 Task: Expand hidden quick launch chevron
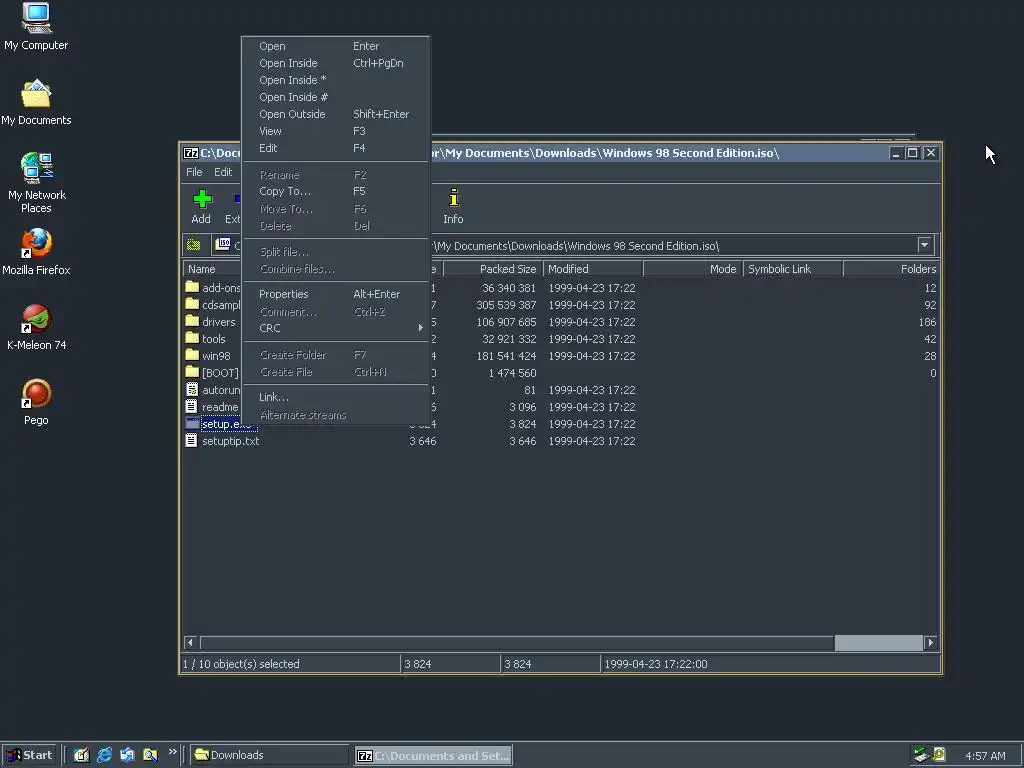pos(172,752)
